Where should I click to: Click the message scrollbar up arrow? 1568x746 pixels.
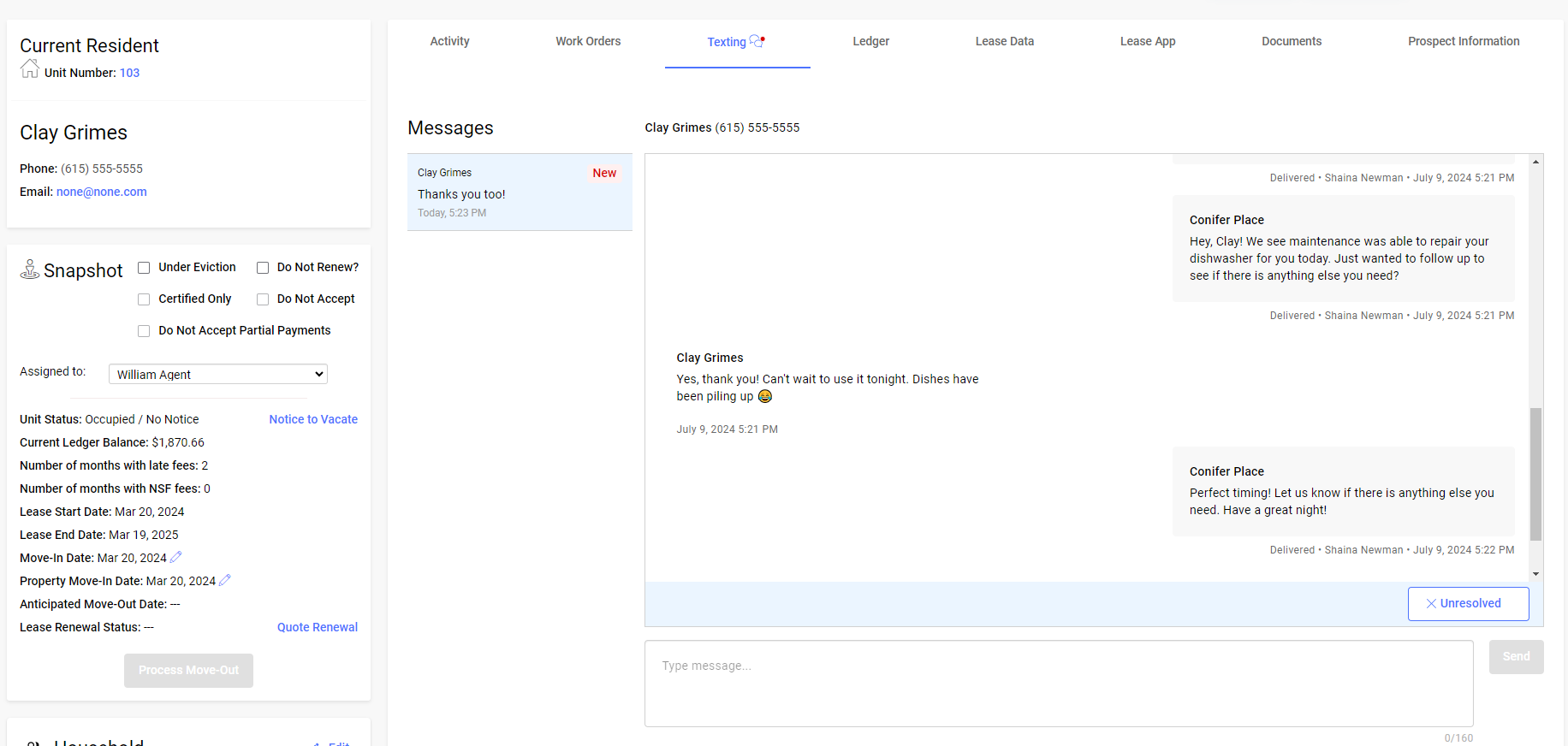click(1536, 162)
